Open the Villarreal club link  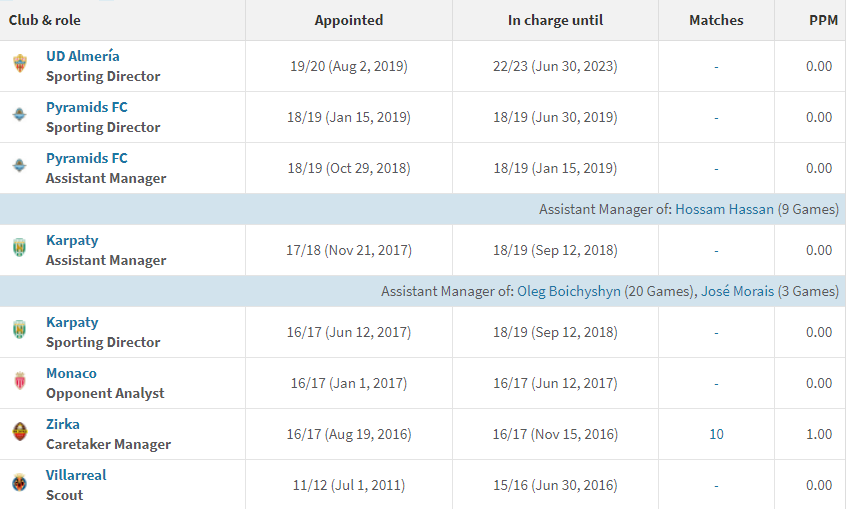coord(76,475)
